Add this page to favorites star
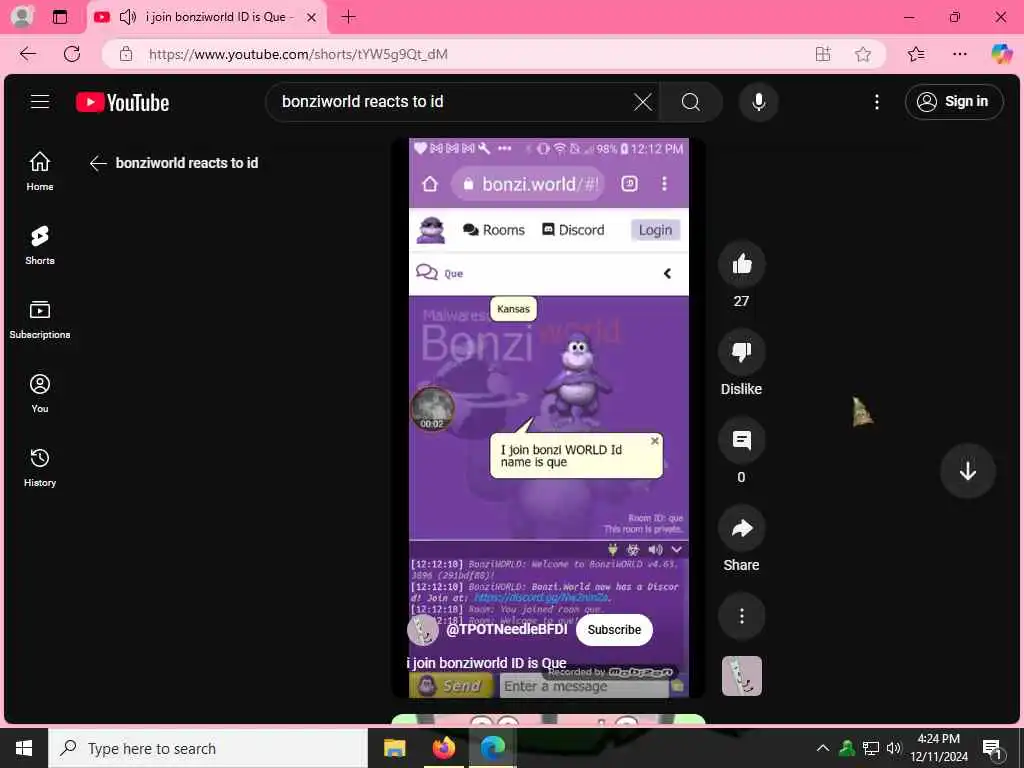This screenshot has width=1024, height=768. pos(863,54)
